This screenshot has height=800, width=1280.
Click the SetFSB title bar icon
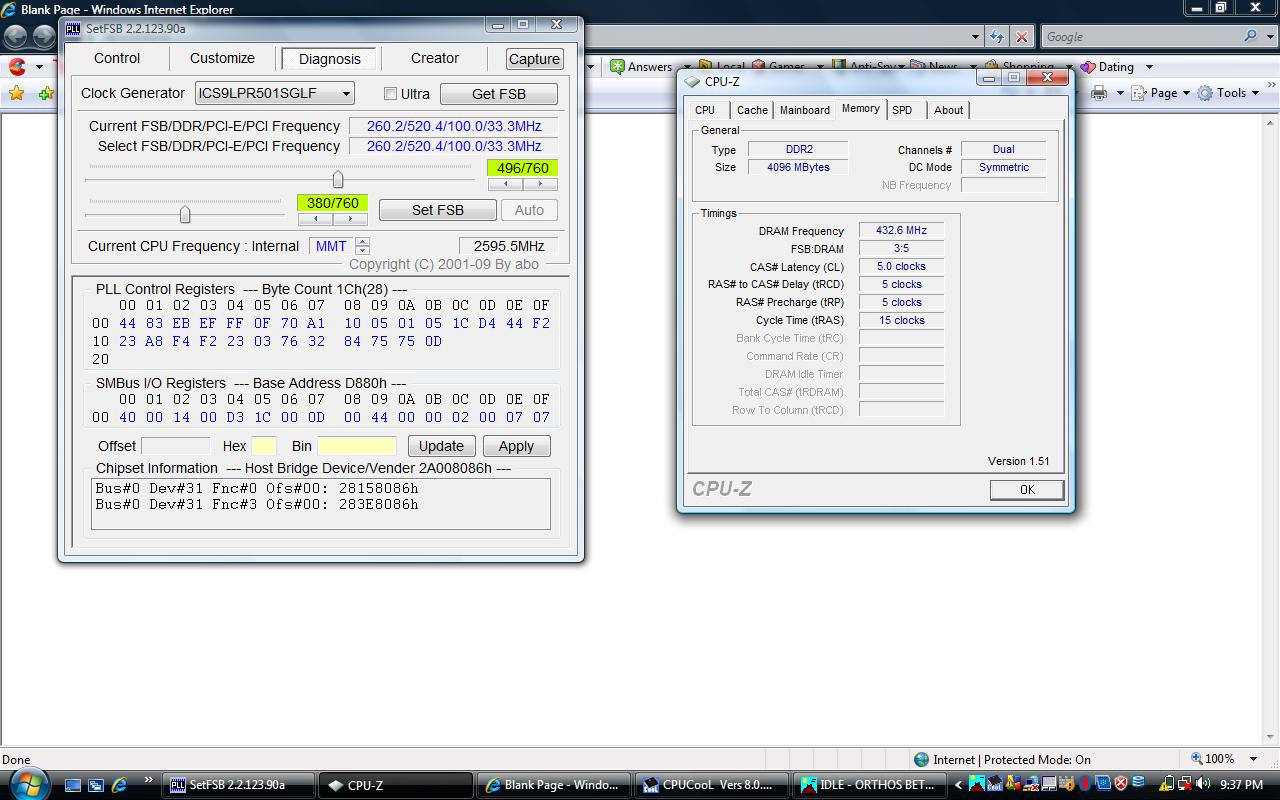tap(73, 29)
